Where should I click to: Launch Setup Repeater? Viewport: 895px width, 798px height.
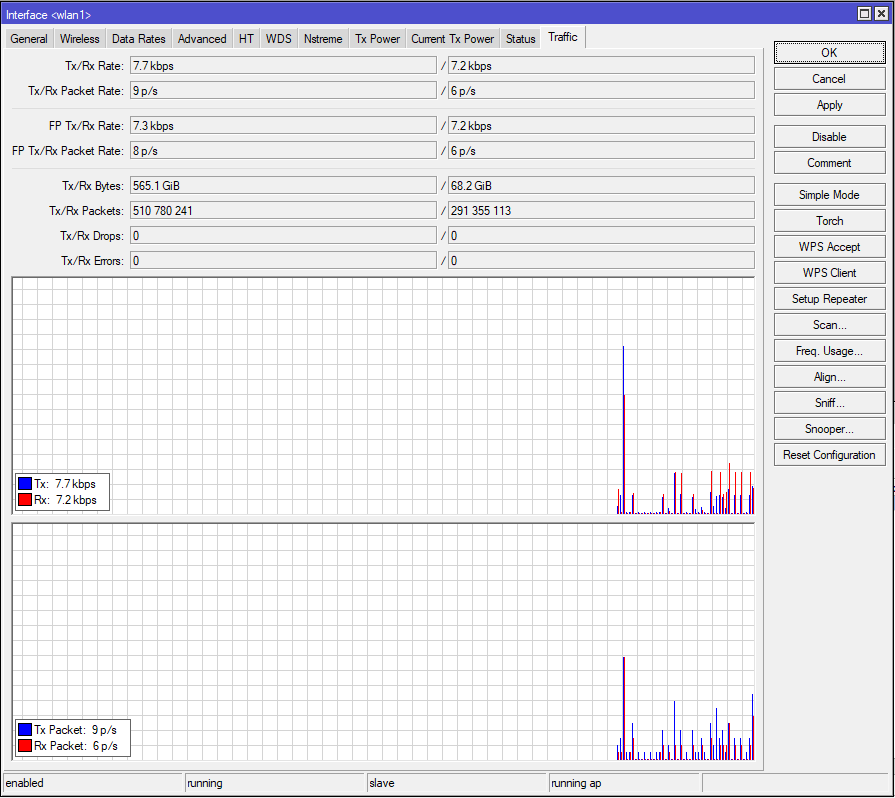[829, 299]
